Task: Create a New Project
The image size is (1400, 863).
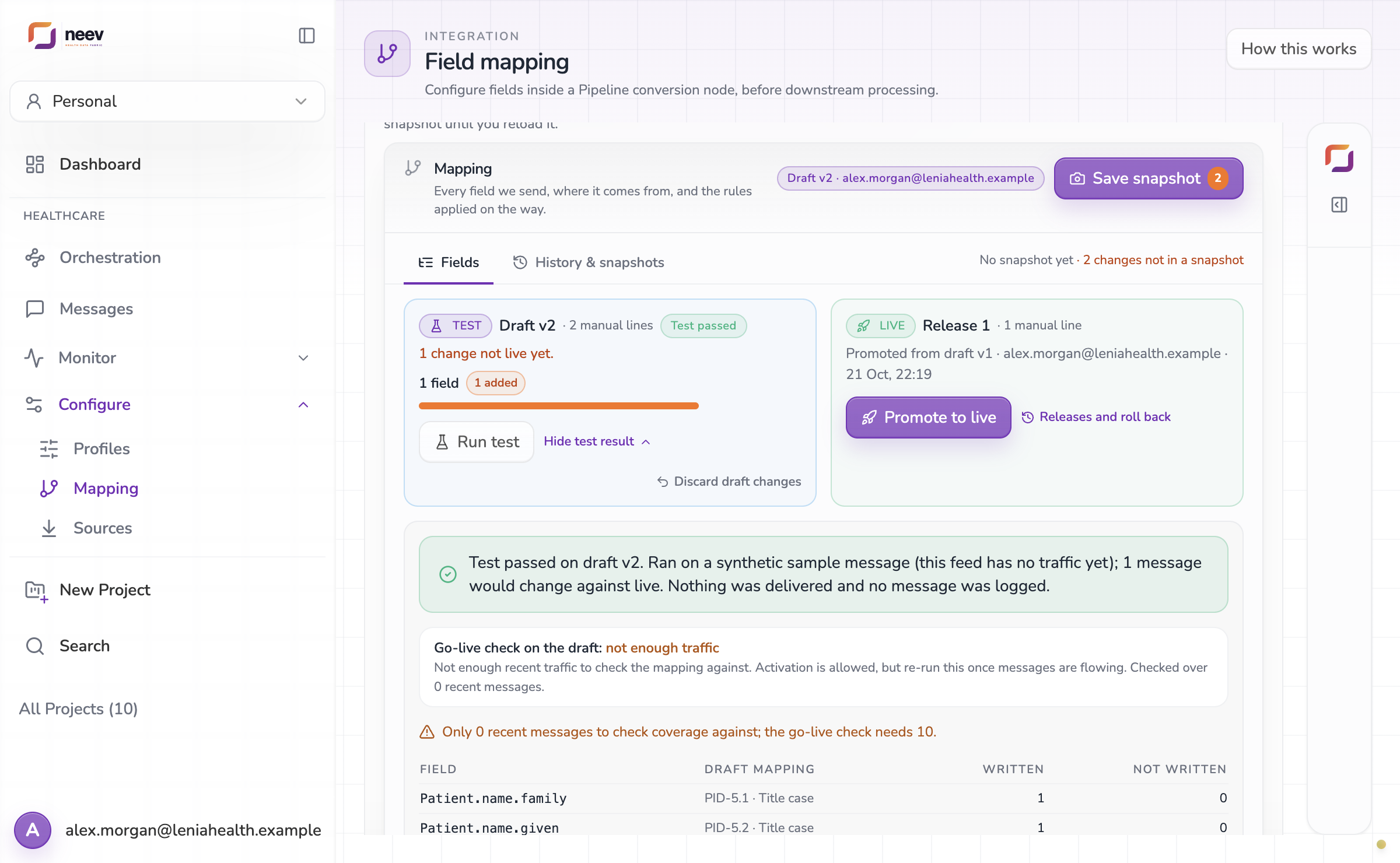Action: 105,590
